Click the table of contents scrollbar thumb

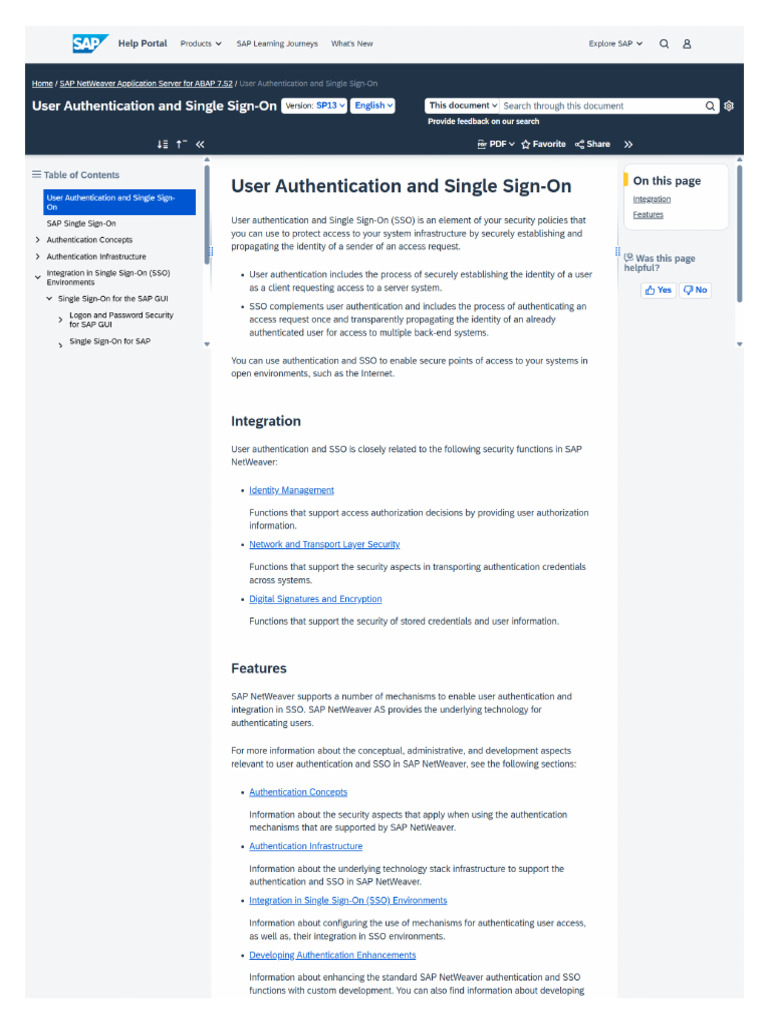207,214
